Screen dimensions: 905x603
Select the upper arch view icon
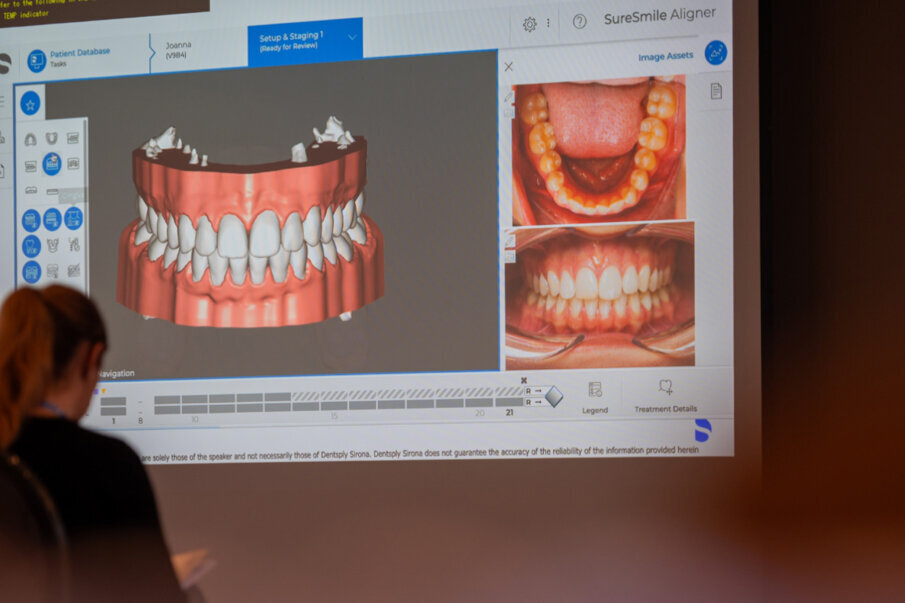coord(31,139)
